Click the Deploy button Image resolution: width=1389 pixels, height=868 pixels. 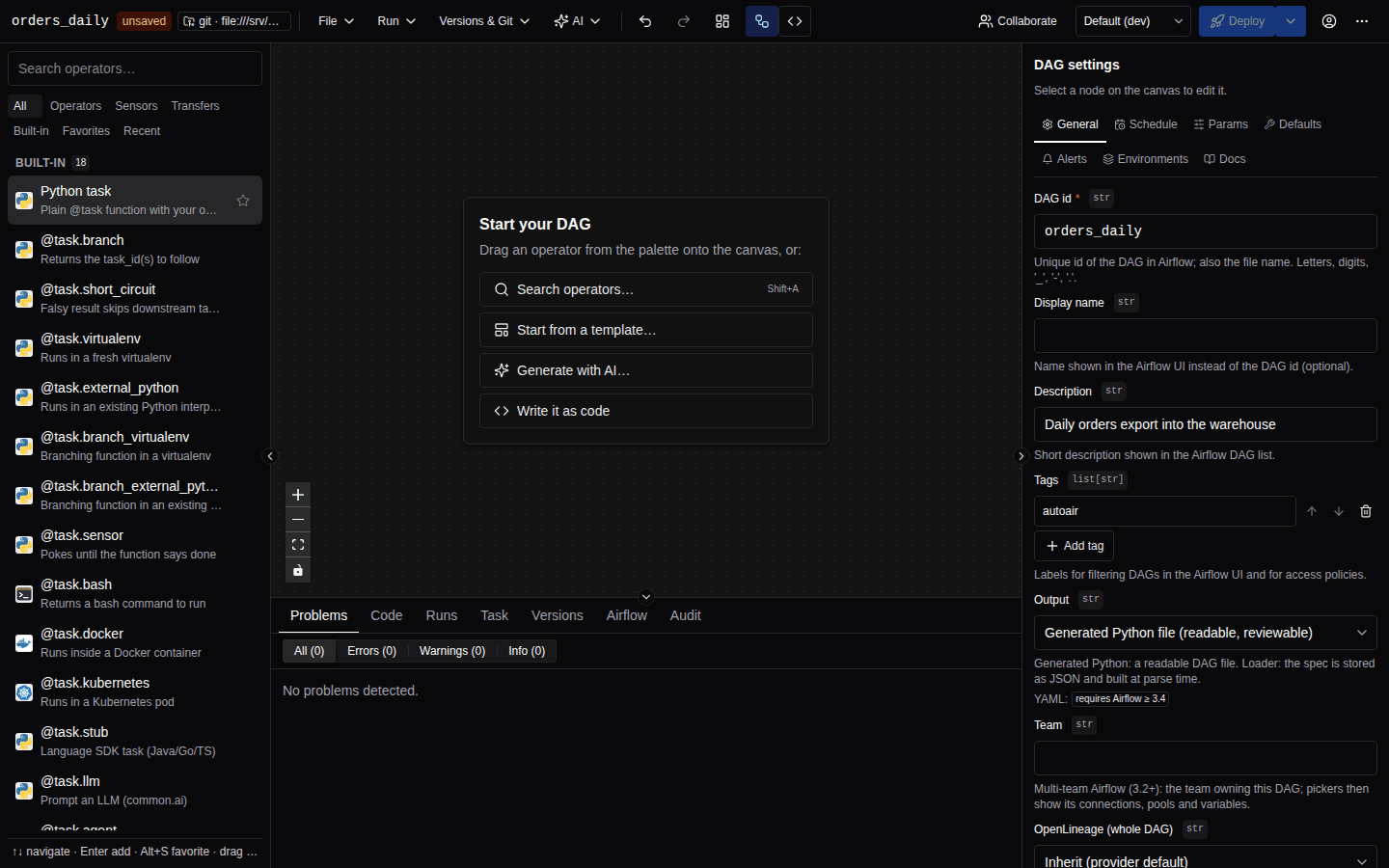point(1238,21)
